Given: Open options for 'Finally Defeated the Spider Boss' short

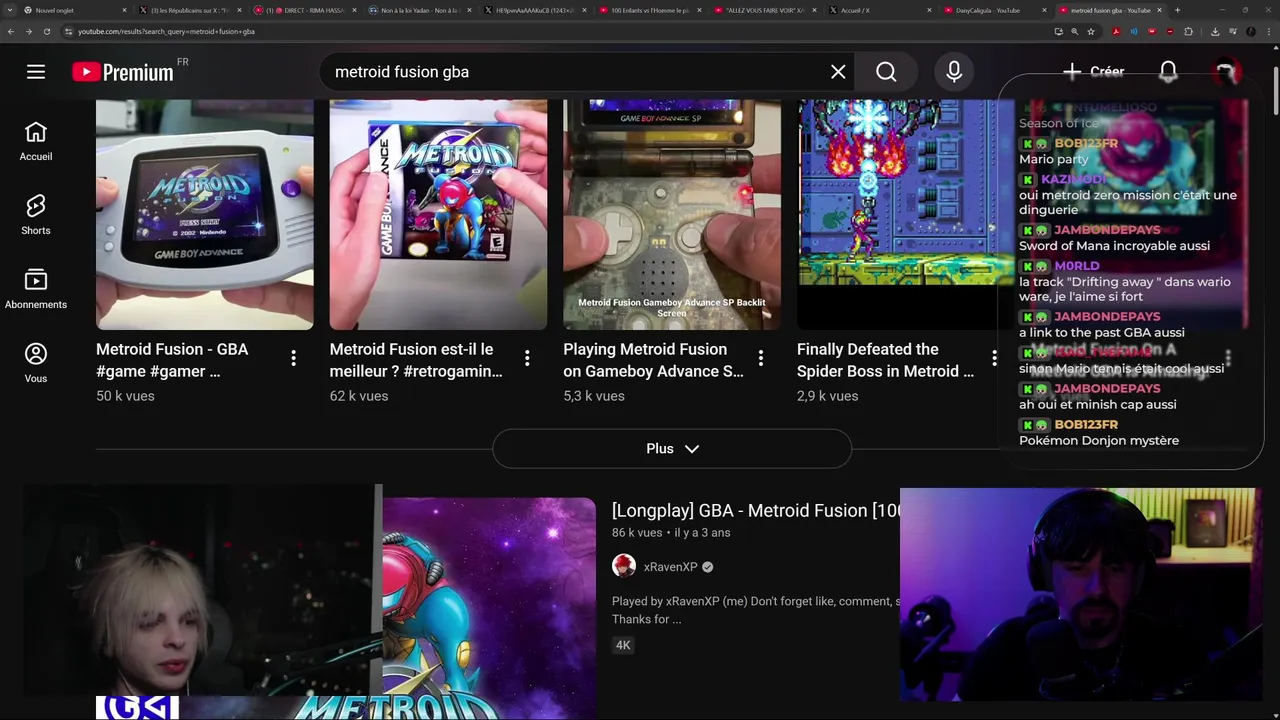Looking at the screenshot, I should pos(994,358).
